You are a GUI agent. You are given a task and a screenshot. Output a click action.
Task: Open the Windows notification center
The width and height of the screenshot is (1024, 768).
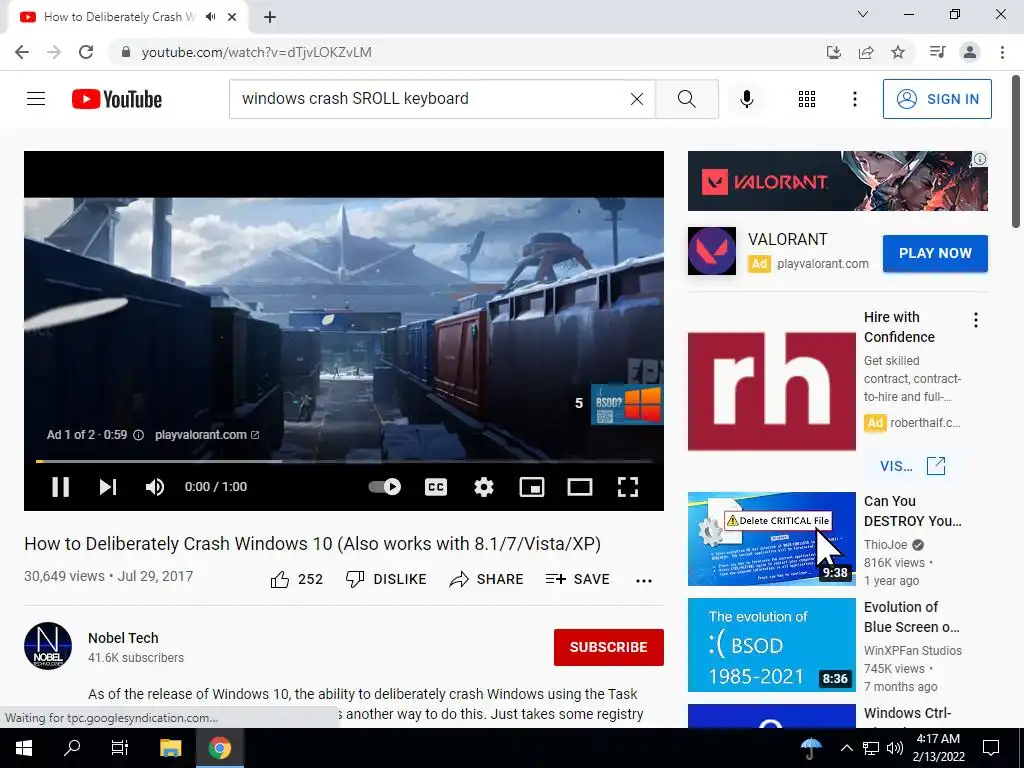[x=991, y=748]
